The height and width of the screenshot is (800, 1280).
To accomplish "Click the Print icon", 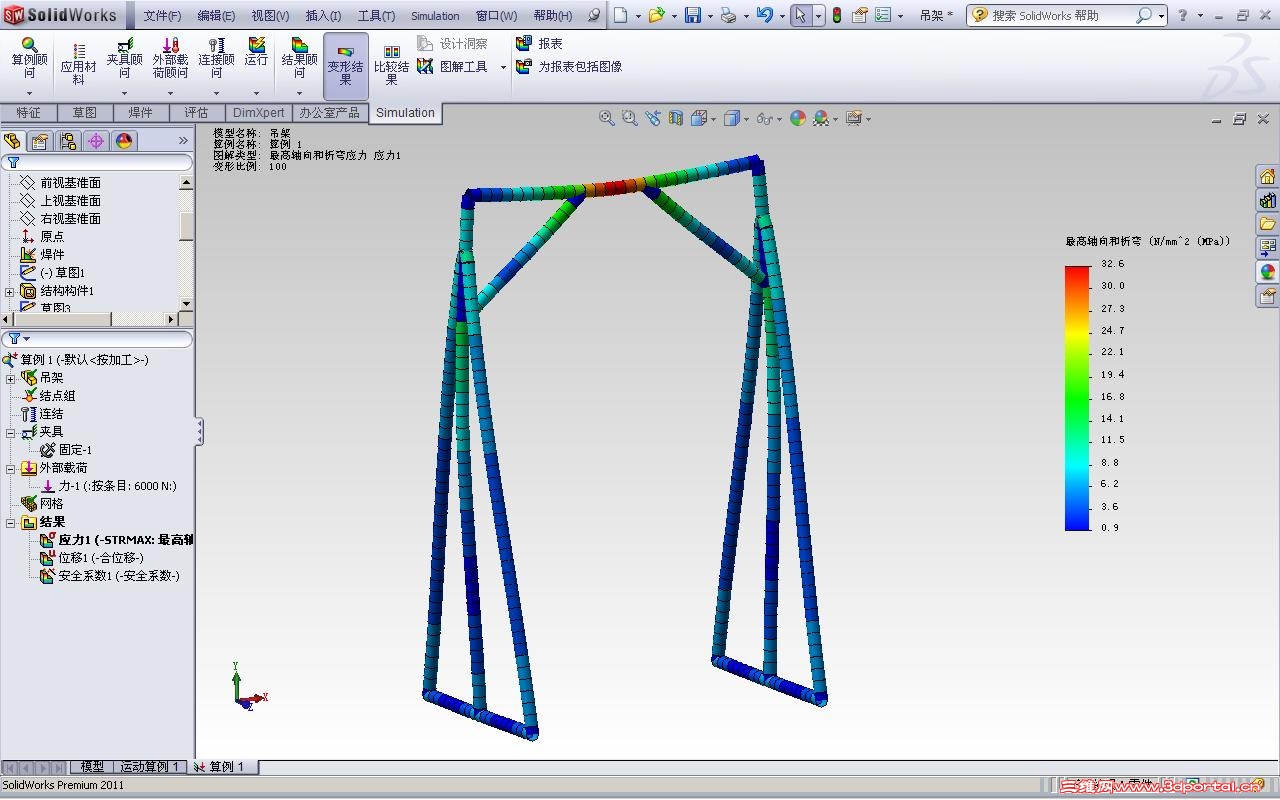I will click(x=728, y=15).
